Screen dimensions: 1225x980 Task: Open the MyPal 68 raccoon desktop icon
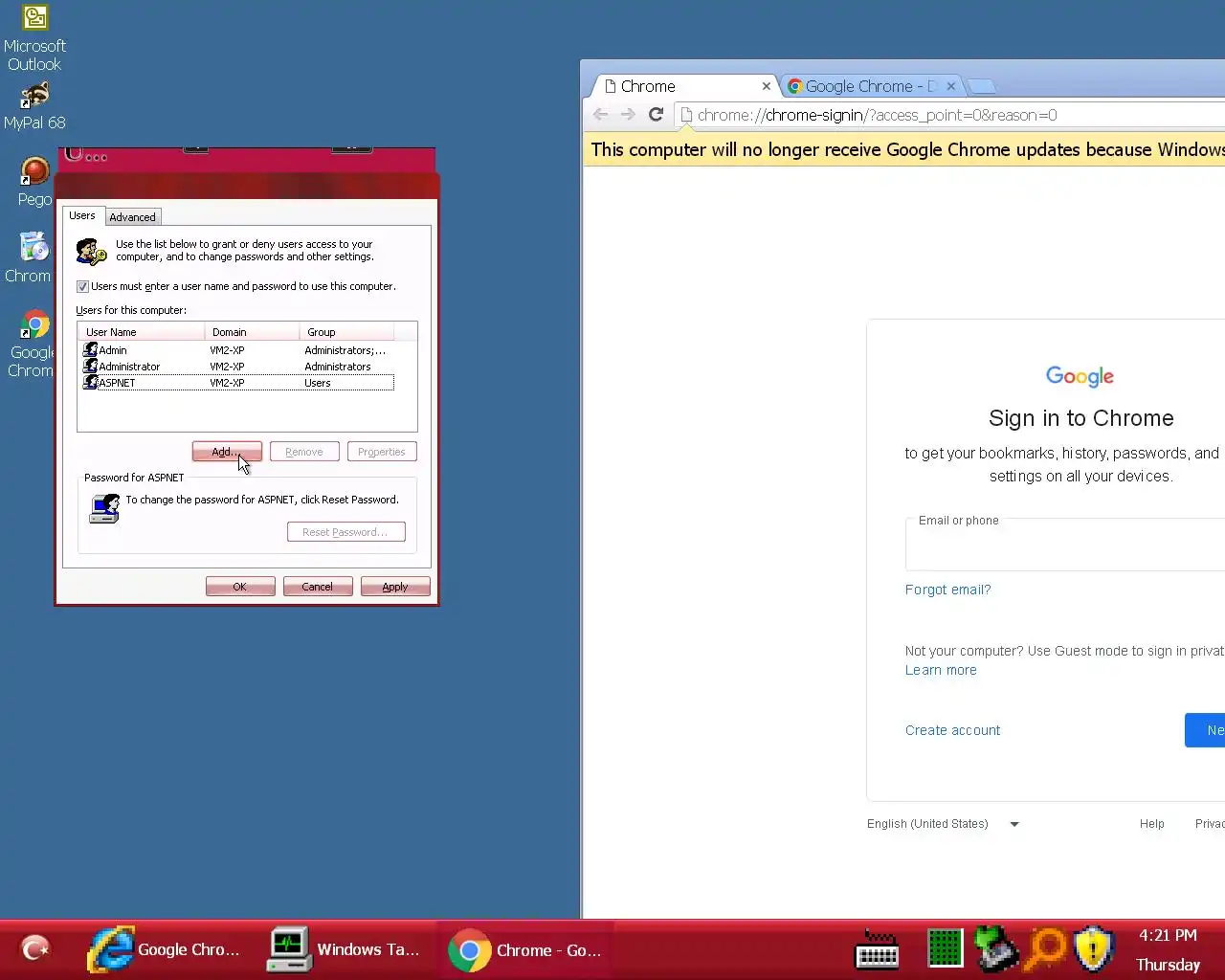[x=34, y=106]
